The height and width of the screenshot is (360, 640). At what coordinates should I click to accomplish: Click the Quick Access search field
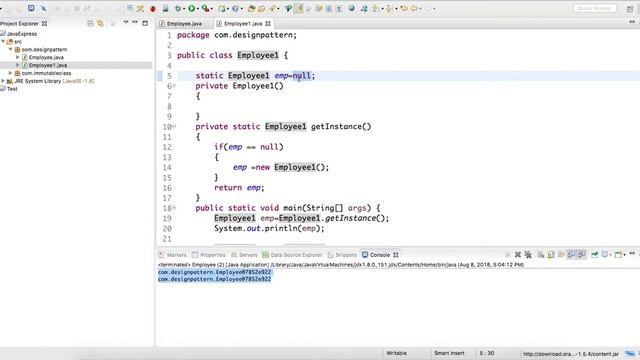point(595,8)
